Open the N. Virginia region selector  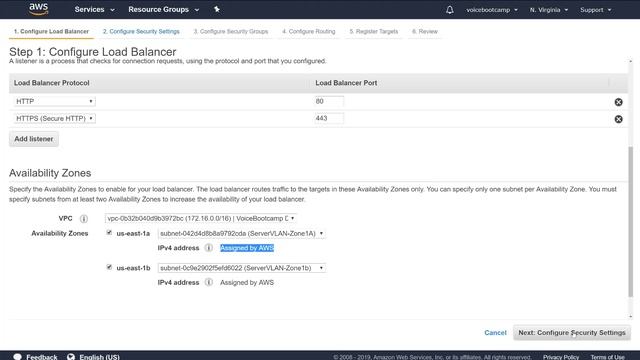tap(549, 9)
